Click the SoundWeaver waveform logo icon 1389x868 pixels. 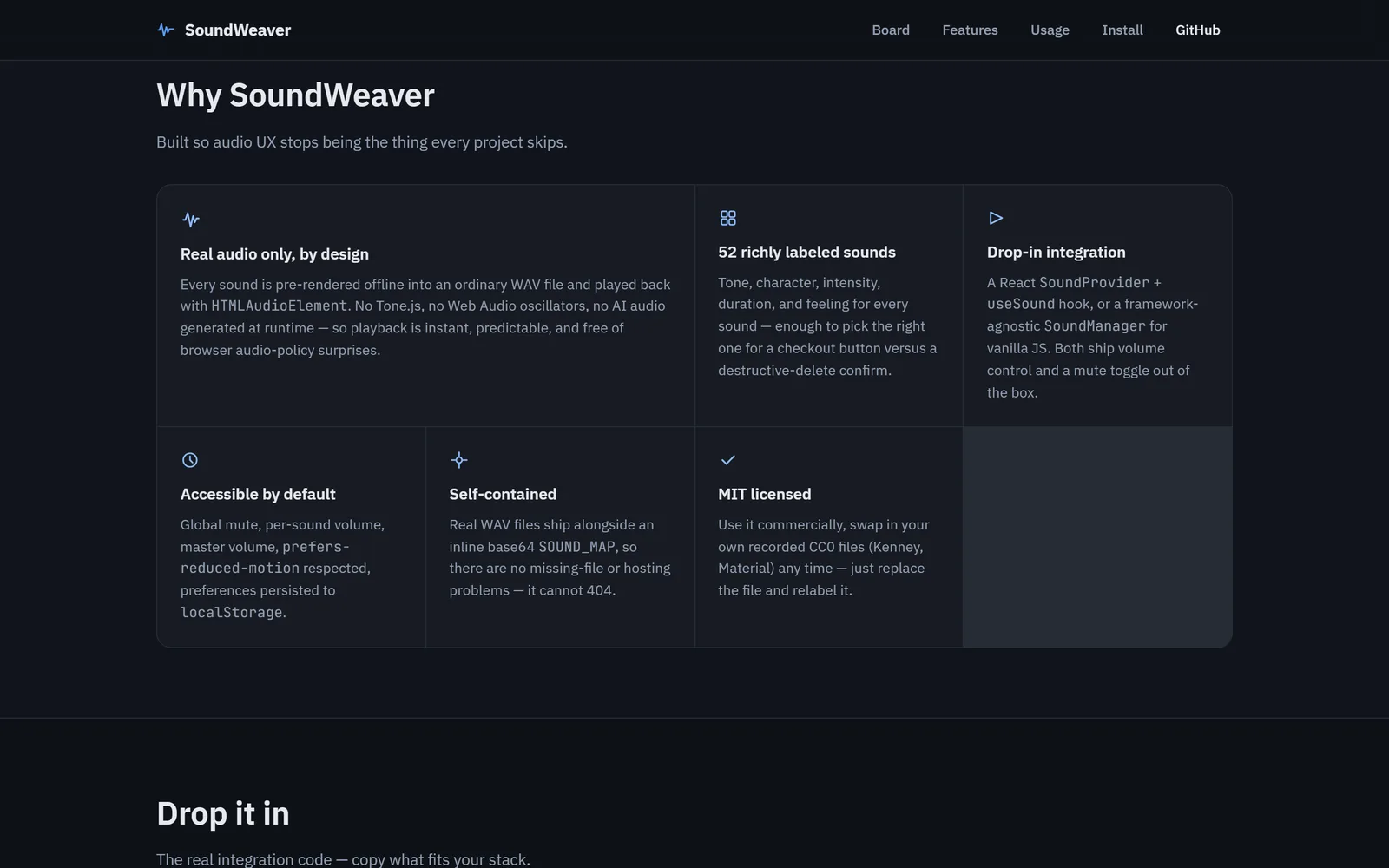tap(166, 30)
